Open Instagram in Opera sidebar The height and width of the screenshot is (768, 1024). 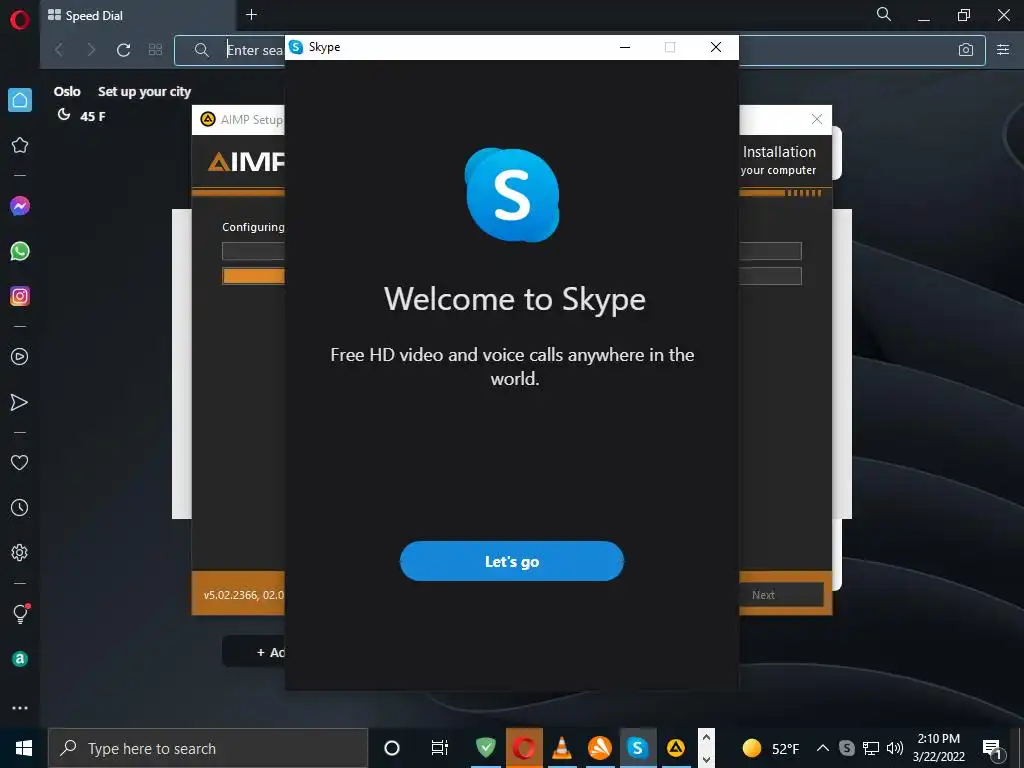(x=20, y=296)
